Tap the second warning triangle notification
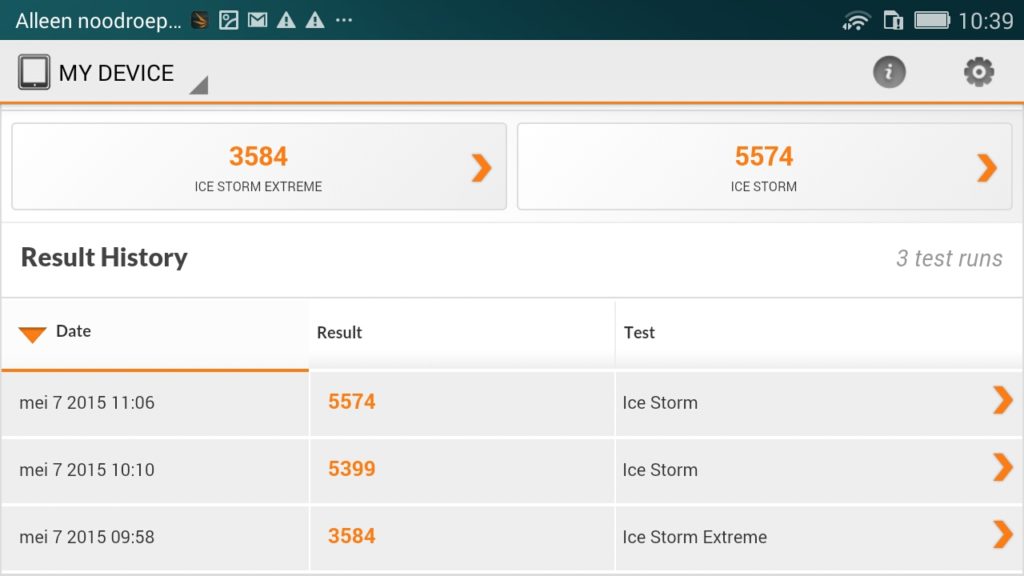 click(315, 20)
